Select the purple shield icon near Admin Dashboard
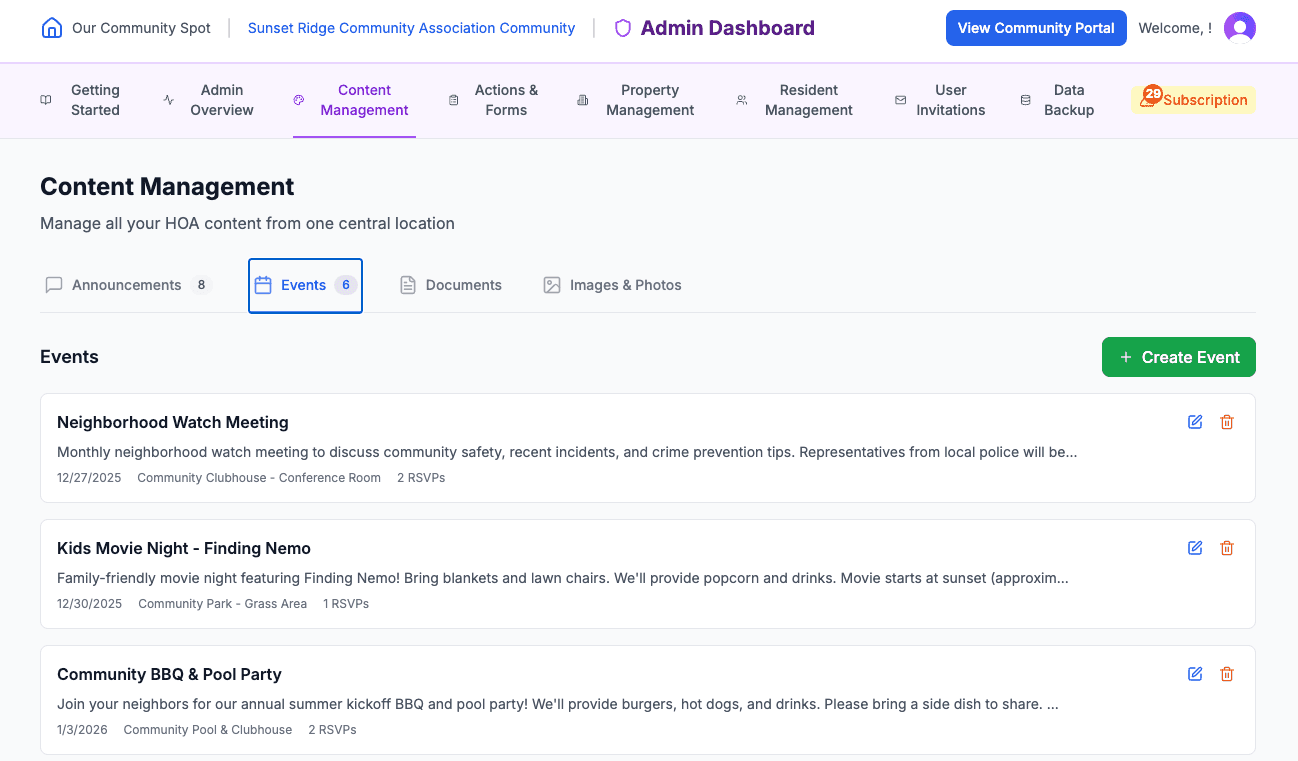The image size is (1298, 761). (x=622, y=28)
